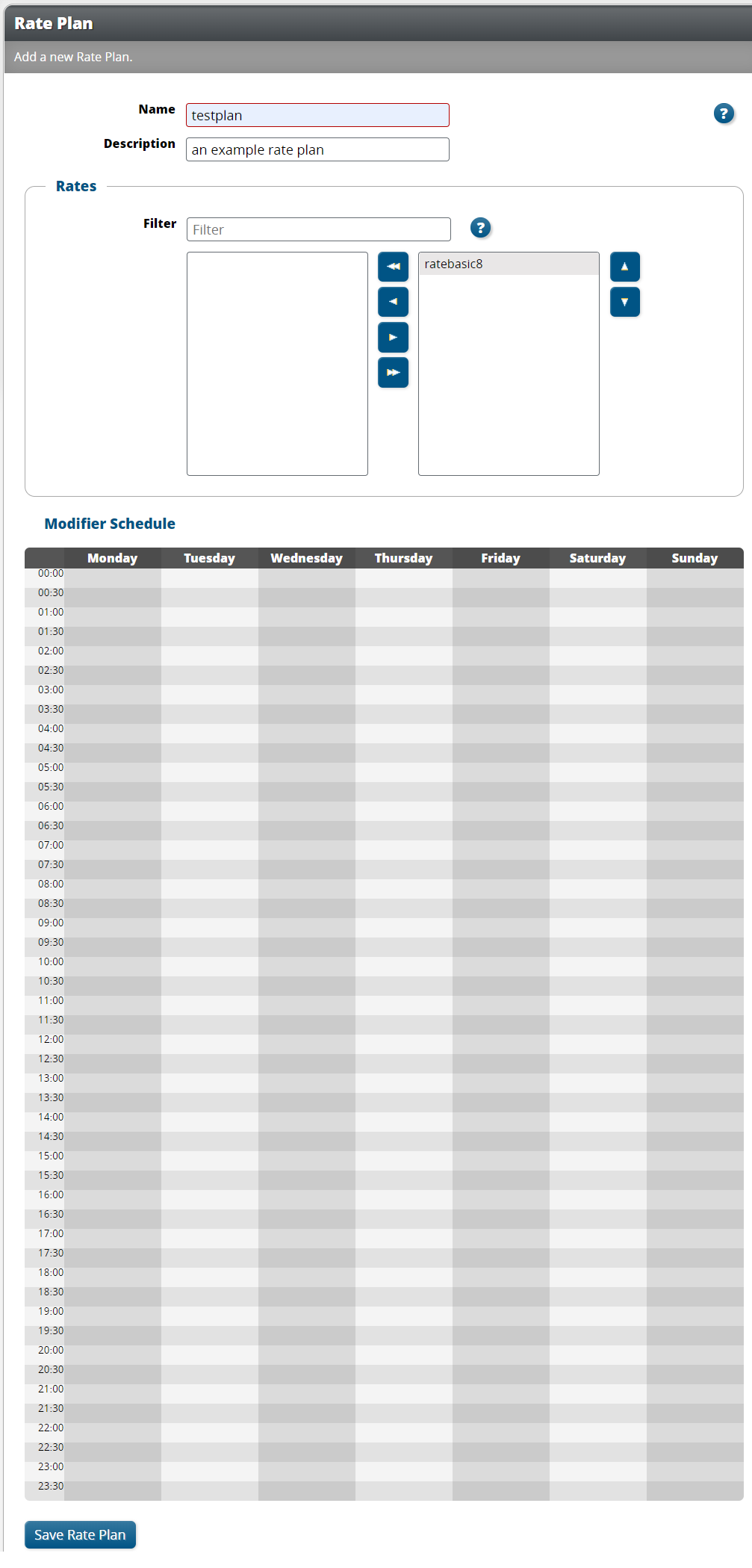Click the Monday 00:00 schedule cell
The image size is (752, 1568).
(x=112, y=573)
